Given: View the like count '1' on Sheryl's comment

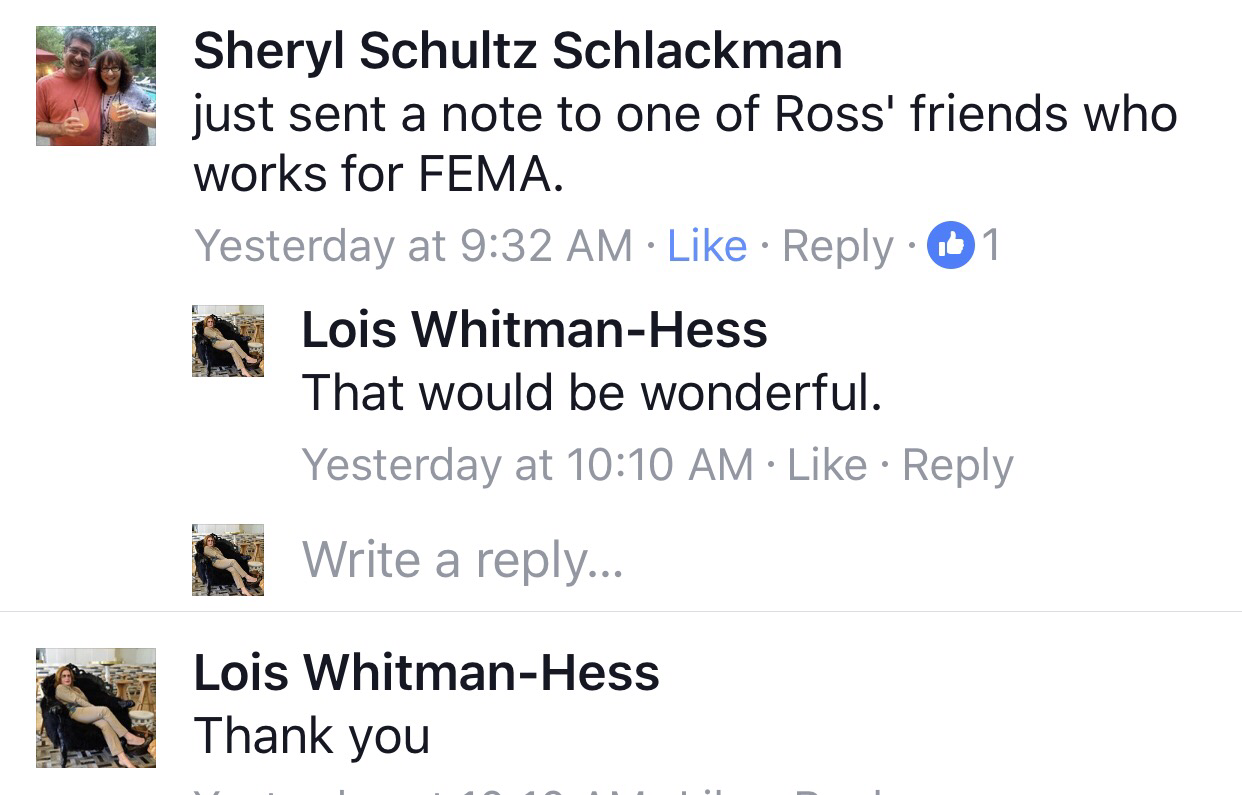Looking at the screenshot, I should [990, 246].
